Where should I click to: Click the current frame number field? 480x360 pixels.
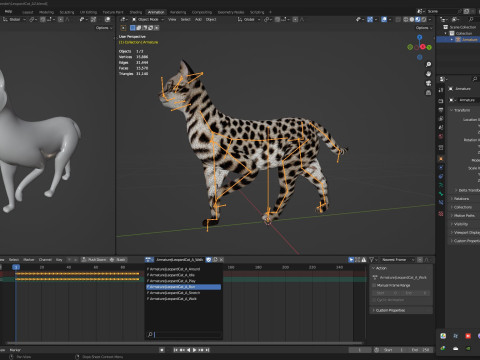[x=360, y=350]
